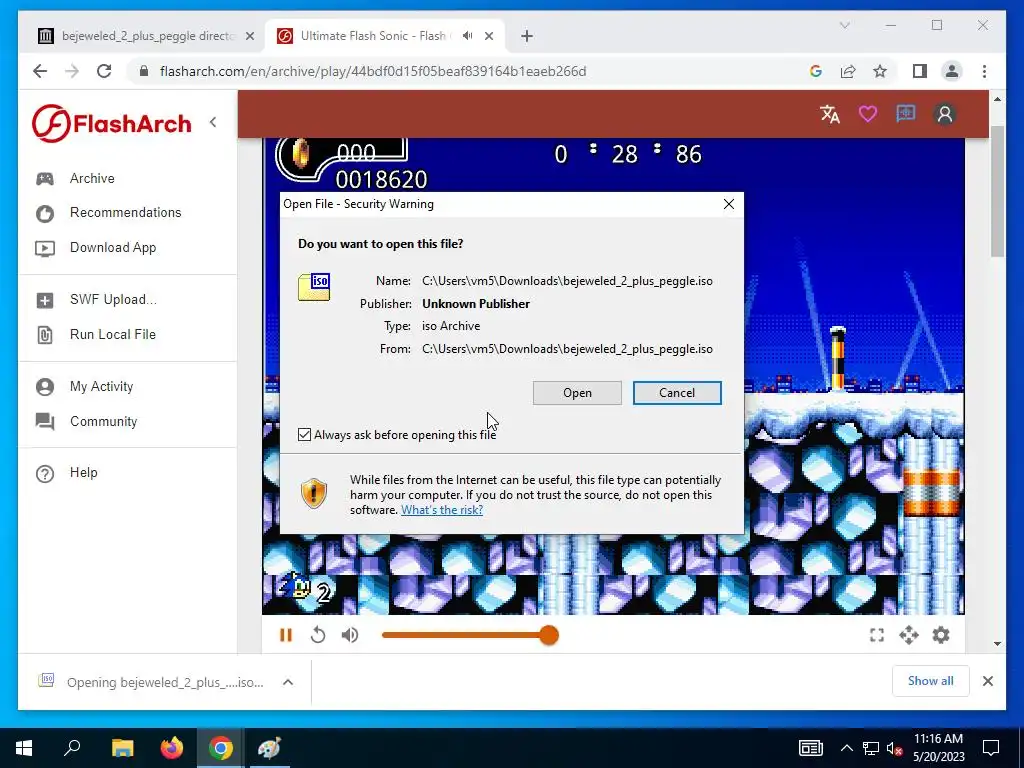1024x768 pixels.
Task: Adjust the orange volume slider
Action: pos(470,635)
